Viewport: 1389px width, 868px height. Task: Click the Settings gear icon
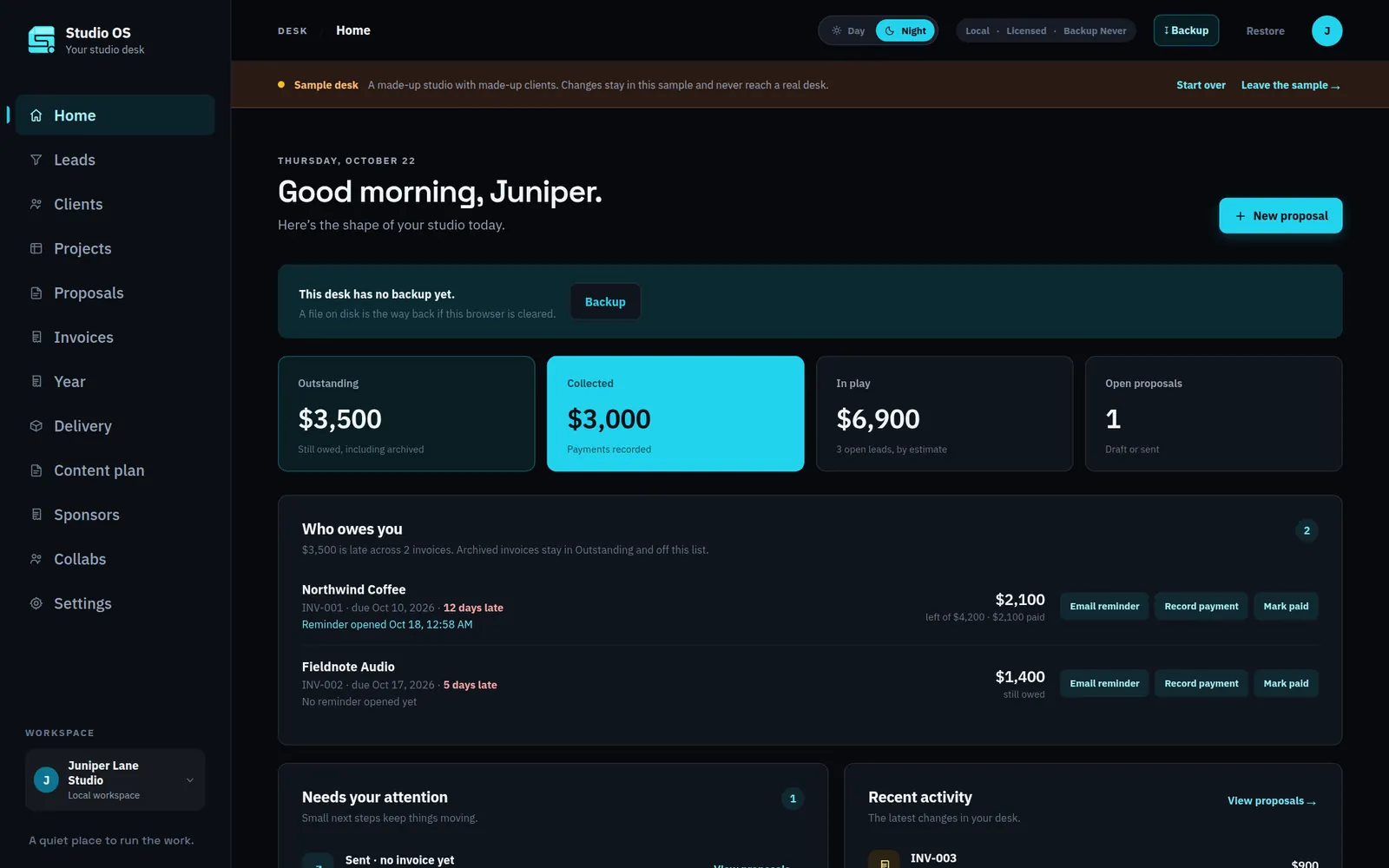tap(36, 603)
